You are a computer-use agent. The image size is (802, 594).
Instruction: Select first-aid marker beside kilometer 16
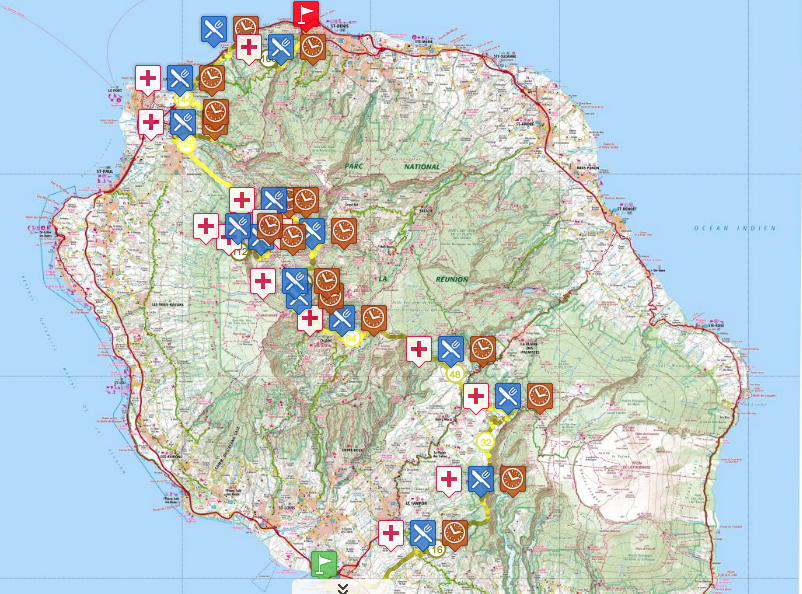click(390, 532)
